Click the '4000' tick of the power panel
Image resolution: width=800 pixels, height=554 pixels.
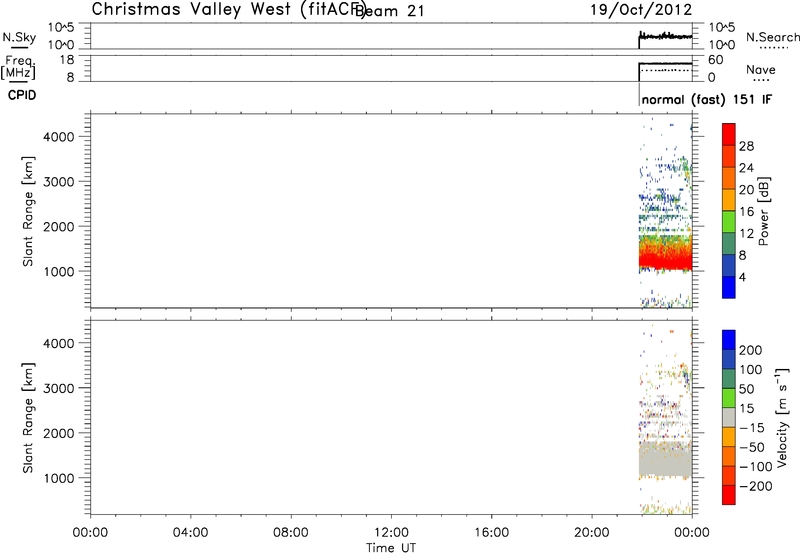[59, 137]
